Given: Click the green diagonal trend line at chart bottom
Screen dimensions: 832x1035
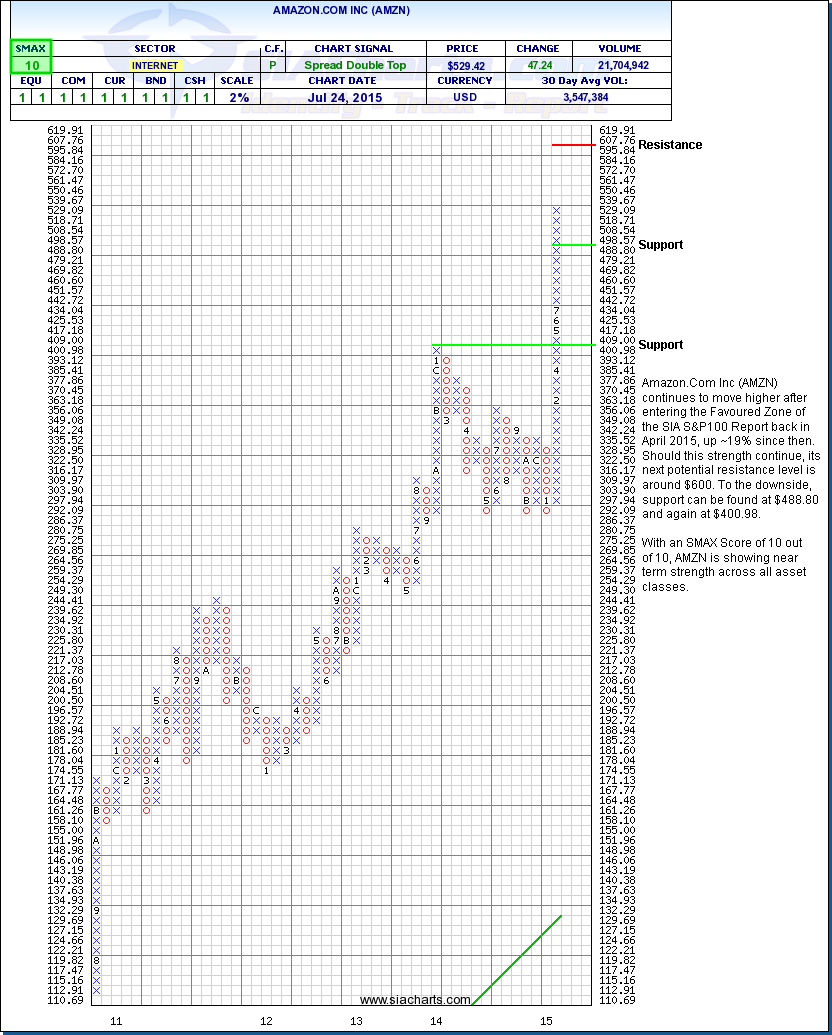Looking at the screenshot, I should click(517, 959).
